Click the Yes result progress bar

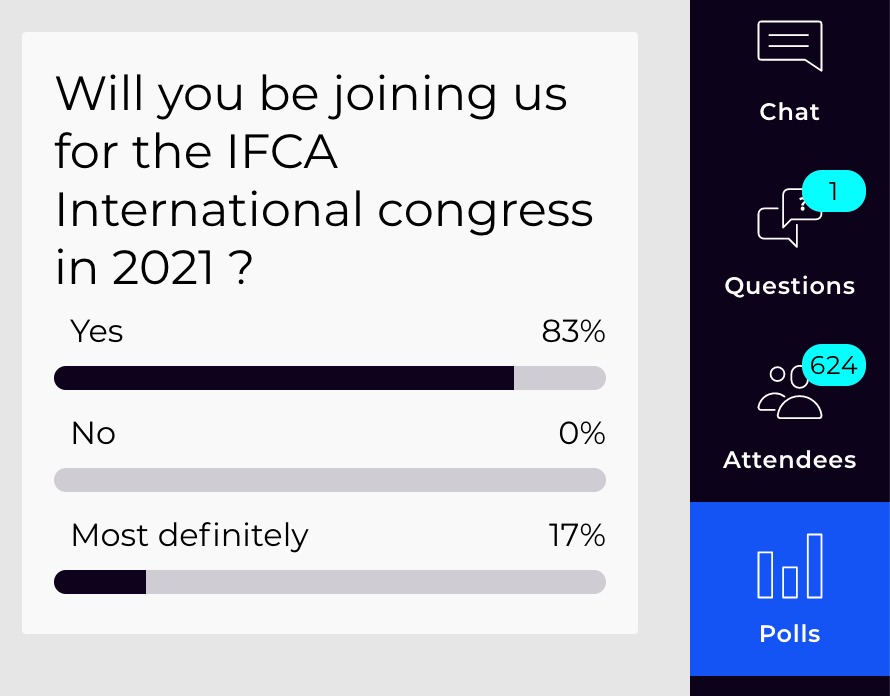pos(330,378)
